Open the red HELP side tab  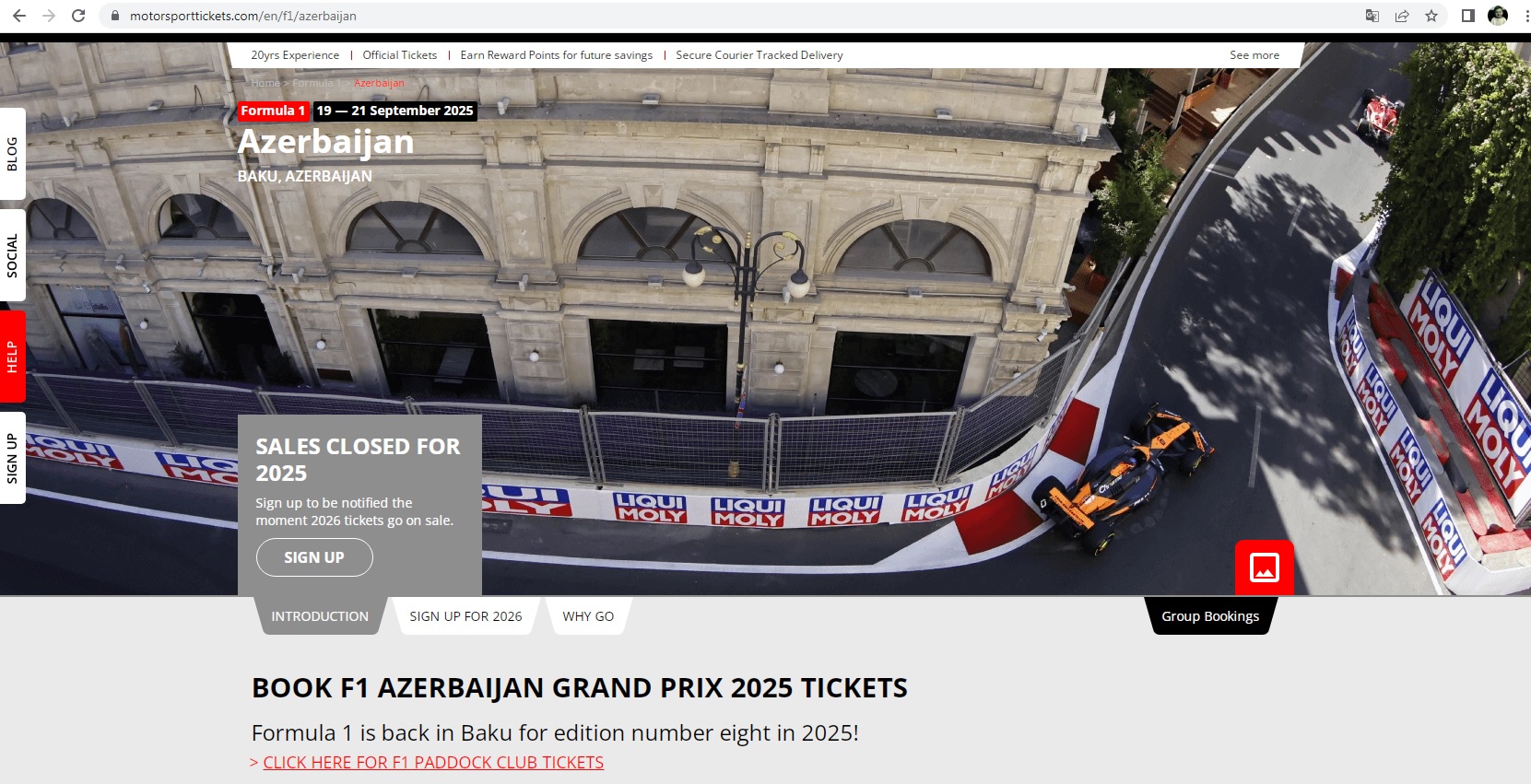[12, 357]
